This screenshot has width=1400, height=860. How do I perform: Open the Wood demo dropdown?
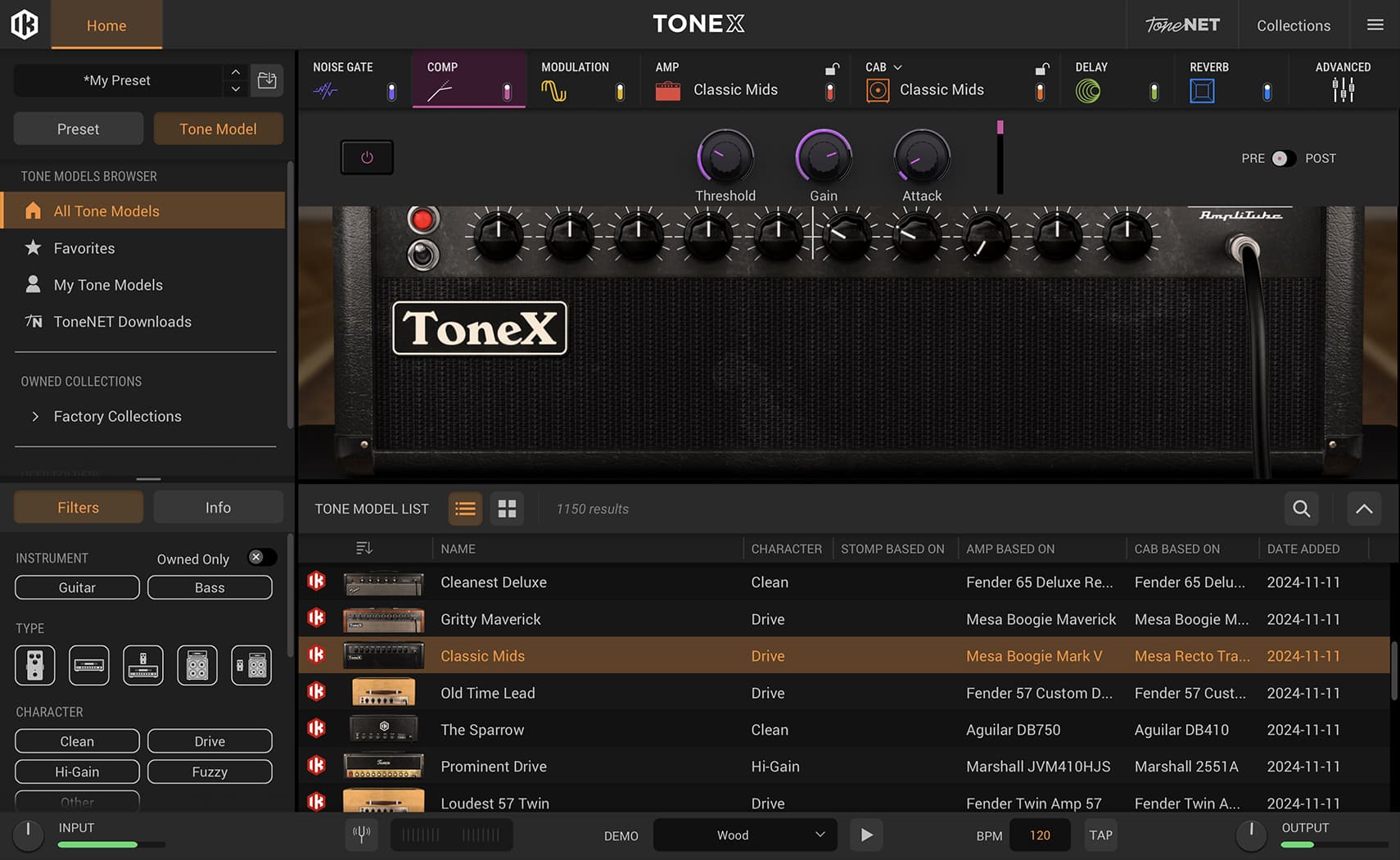point(744,835)
